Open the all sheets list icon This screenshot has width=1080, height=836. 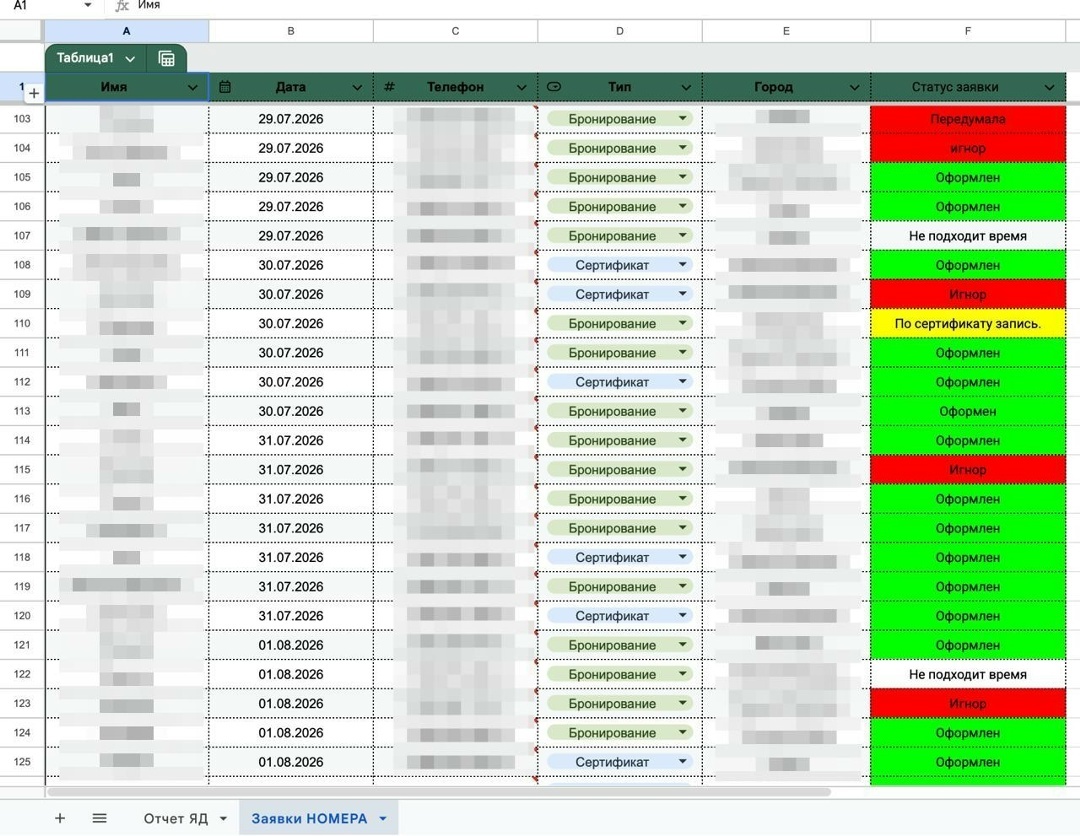tap(99, 818)
